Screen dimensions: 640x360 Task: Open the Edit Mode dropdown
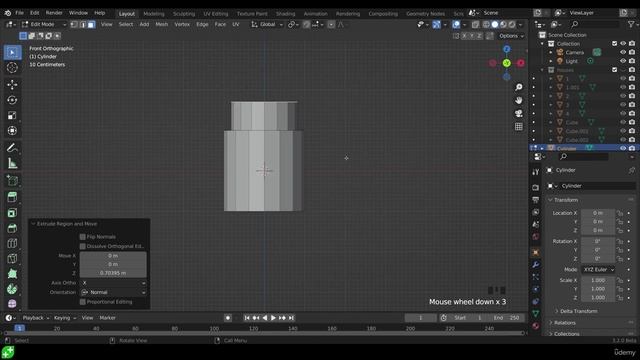[x=44, y=24]
